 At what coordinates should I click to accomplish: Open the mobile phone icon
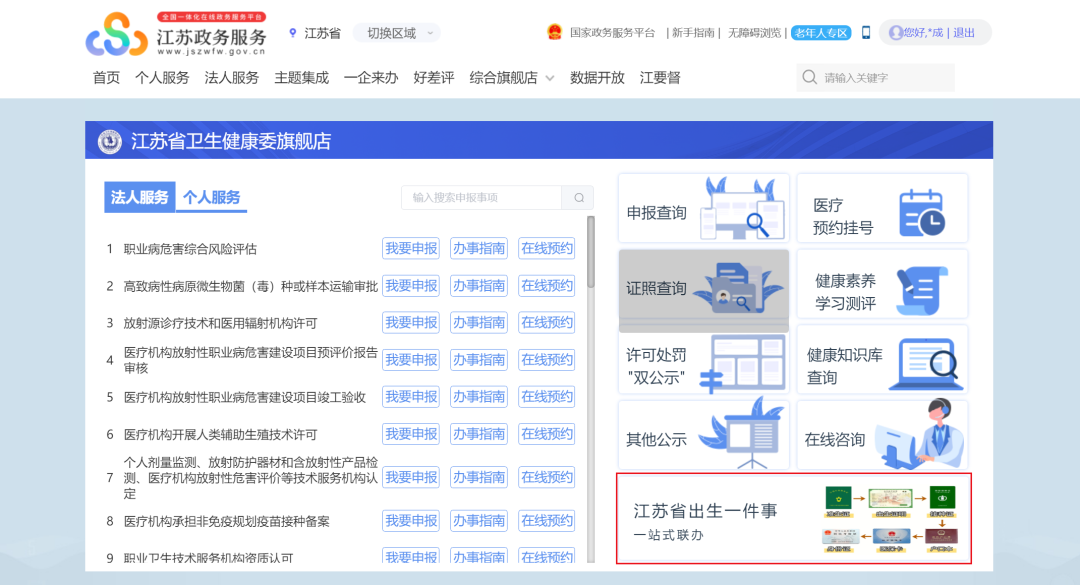coord(866,32)
